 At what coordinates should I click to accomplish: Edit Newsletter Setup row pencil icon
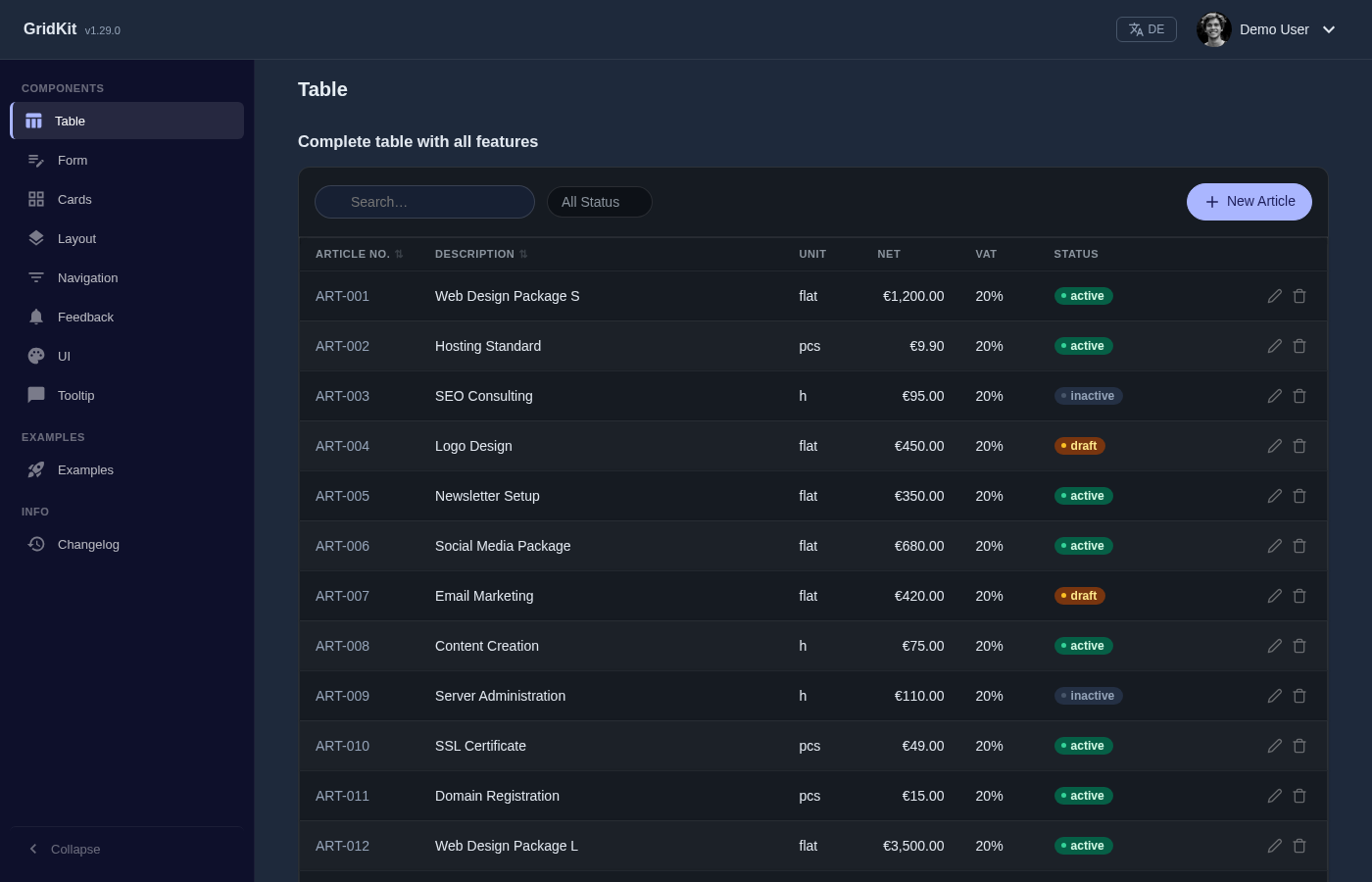[x=1275, y=496]
